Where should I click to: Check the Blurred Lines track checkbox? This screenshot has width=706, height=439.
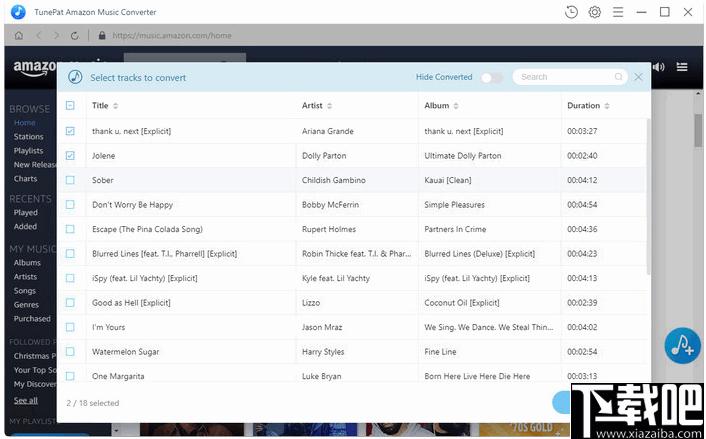(x=70, y=253)
